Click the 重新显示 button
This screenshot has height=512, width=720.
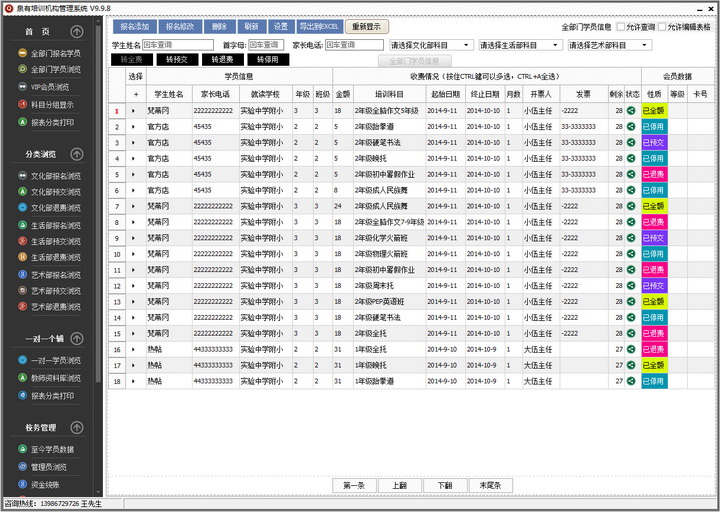[366, 27]
